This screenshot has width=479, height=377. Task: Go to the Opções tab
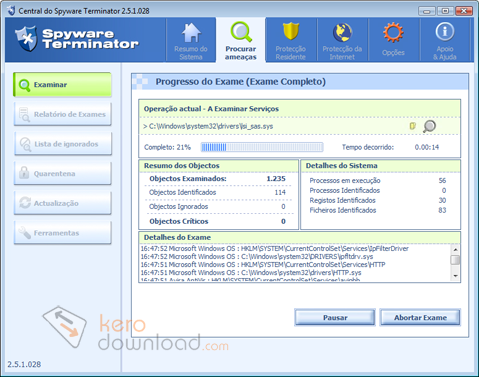(x=393, y=41)
